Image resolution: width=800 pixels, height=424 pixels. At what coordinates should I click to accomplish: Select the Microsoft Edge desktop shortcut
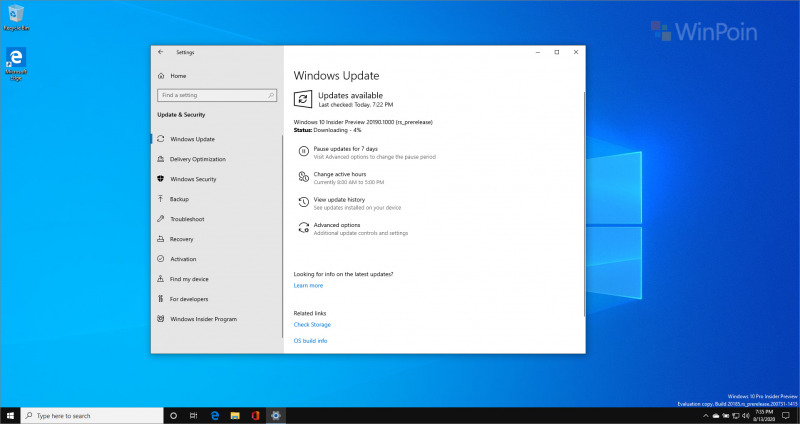point(16,64)
